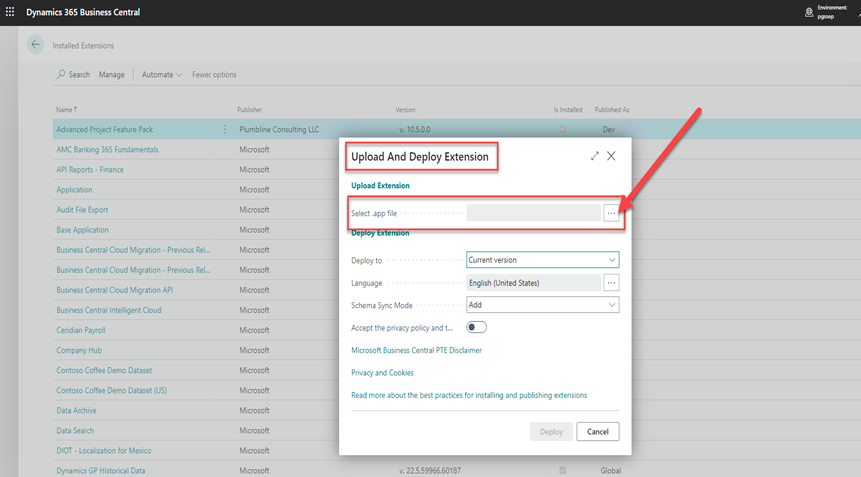The image size is (861, 477).
Task: Click the Version column header
Action: 405,110
